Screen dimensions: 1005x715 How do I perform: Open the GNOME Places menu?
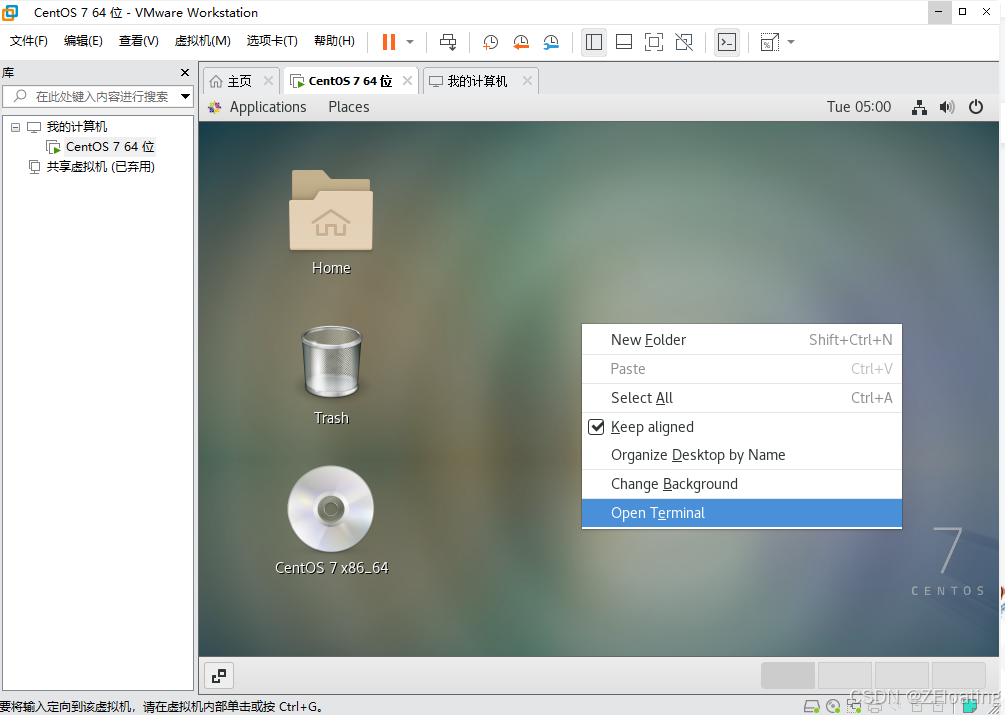tap(349, 107)
